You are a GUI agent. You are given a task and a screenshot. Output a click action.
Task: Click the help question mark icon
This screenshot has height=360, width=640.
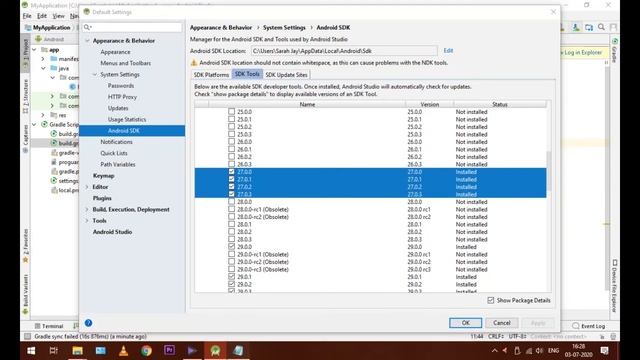(88, 323)
